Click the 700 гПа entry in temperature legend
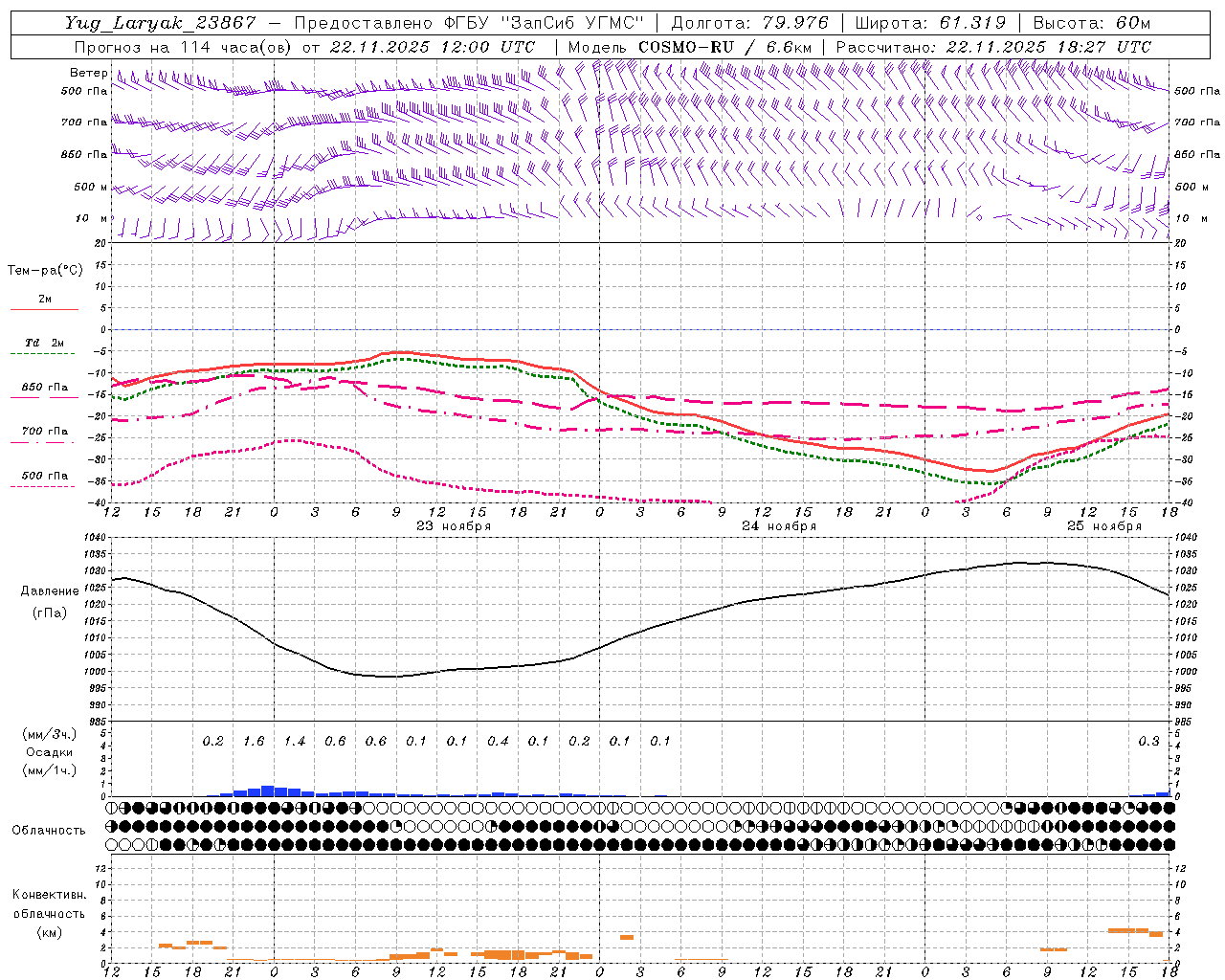The width and height of the screenshot is (1225, 980). 45,432
